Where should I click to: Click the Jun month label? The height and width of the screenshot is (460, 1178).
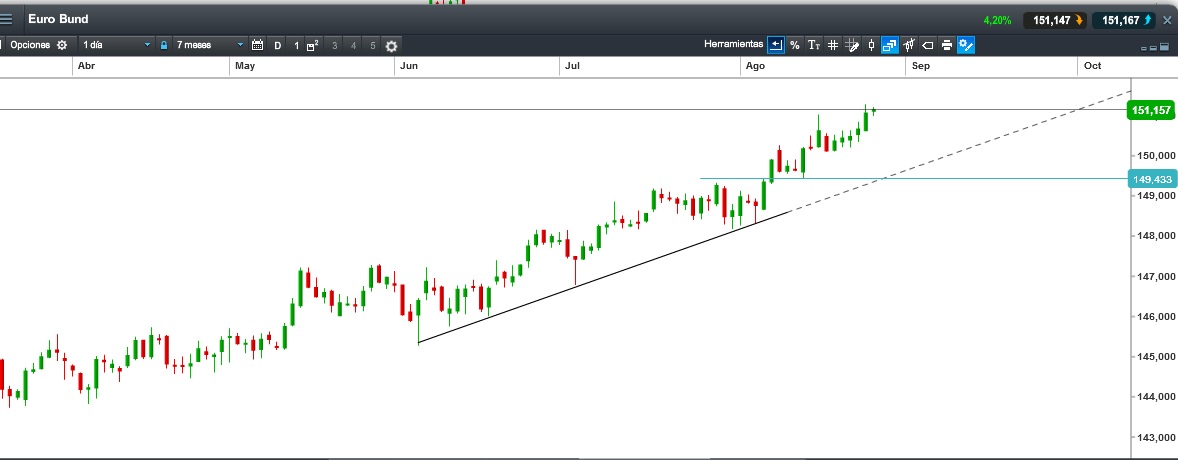click(409, 66)
